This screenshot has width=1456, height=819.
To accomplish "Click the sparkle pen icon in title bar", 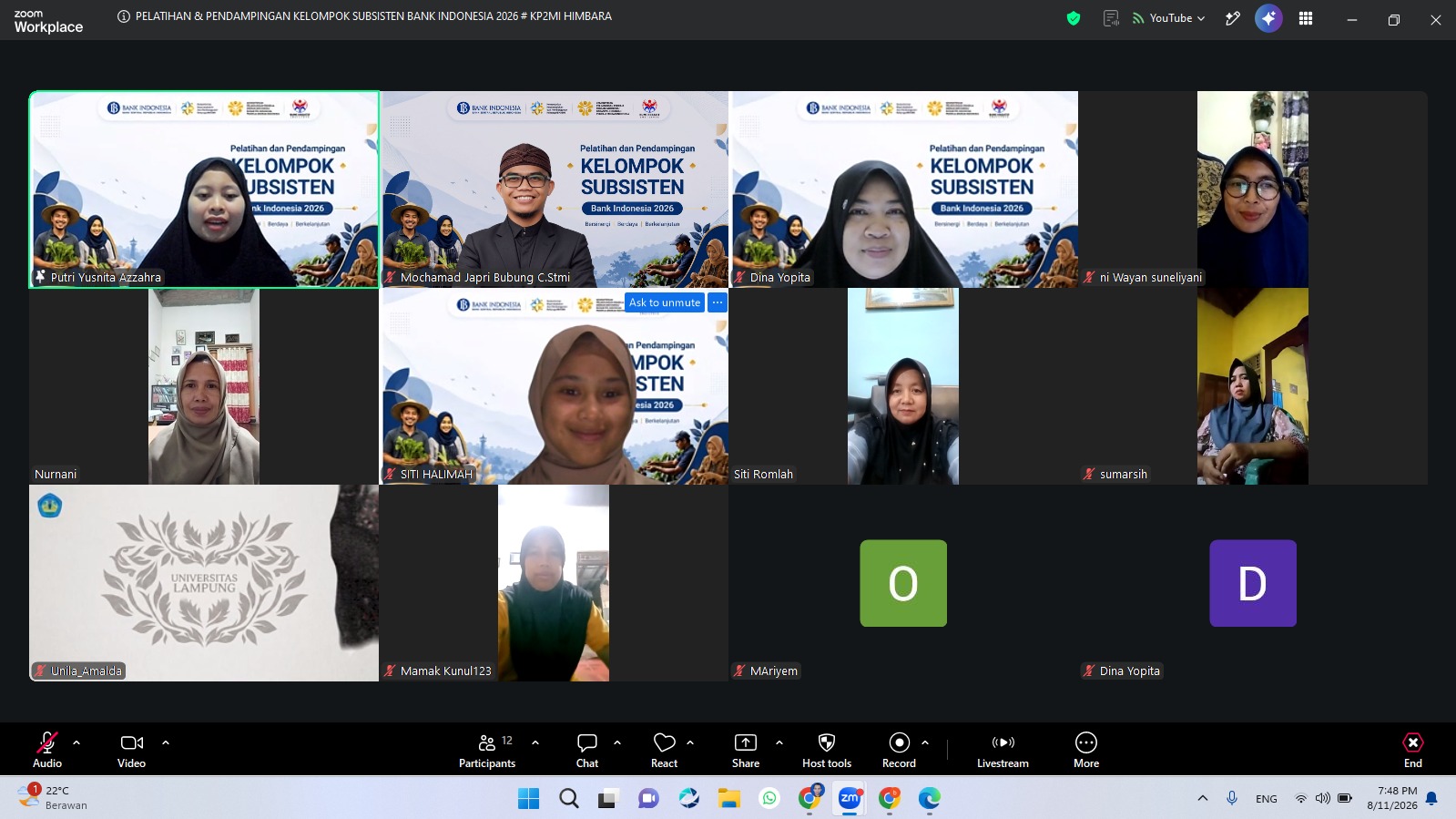I will (x=1233, y=18).
